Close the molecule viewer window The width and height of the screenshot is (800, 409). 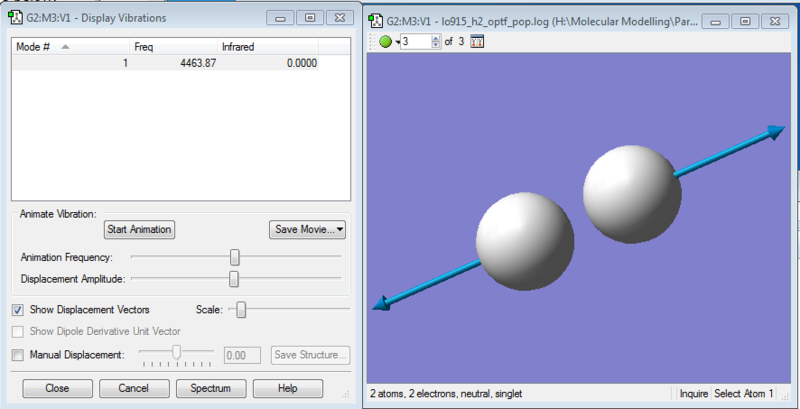(774, 21)
